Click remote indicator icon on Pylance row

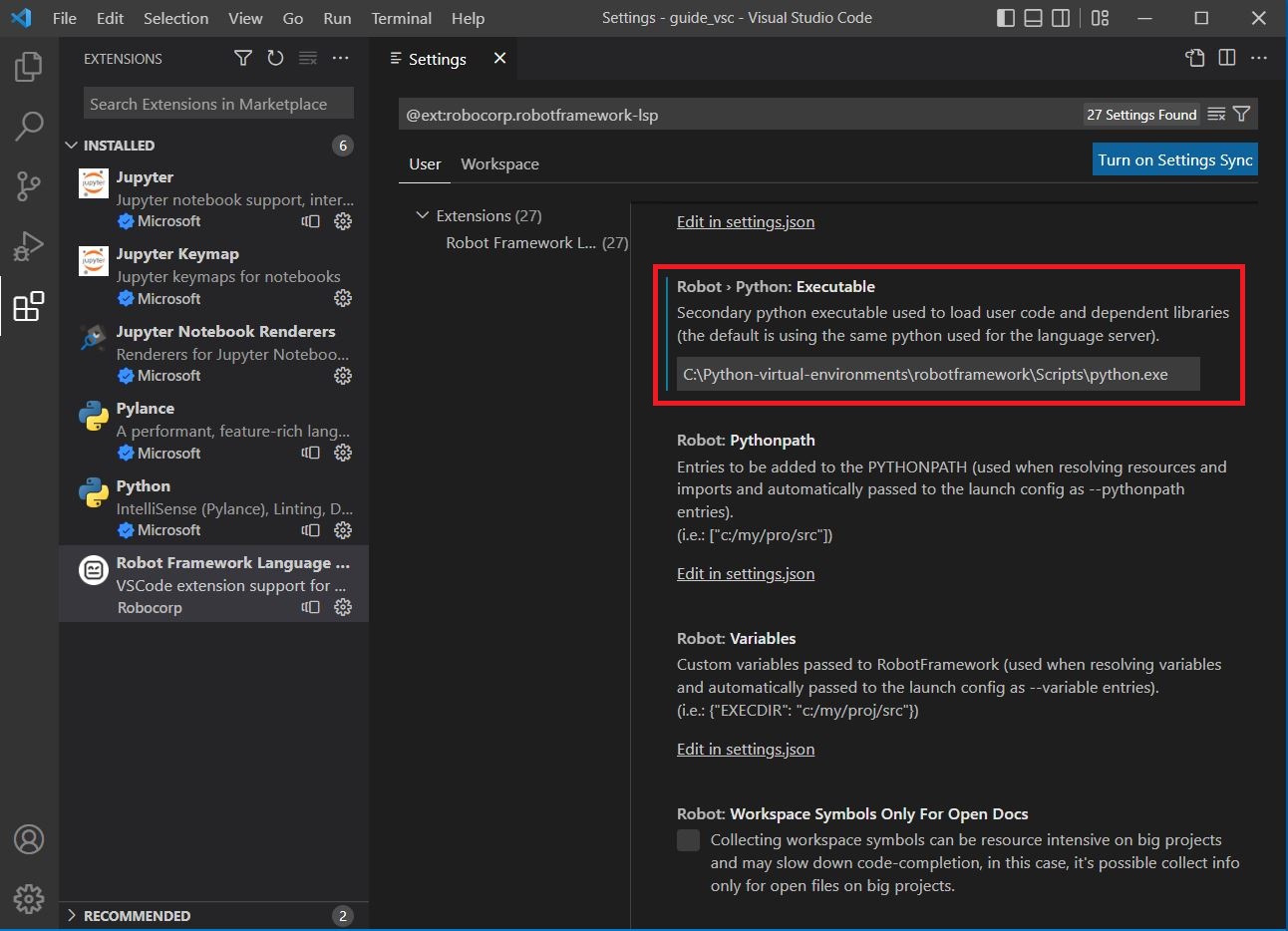tap(311, 453)
